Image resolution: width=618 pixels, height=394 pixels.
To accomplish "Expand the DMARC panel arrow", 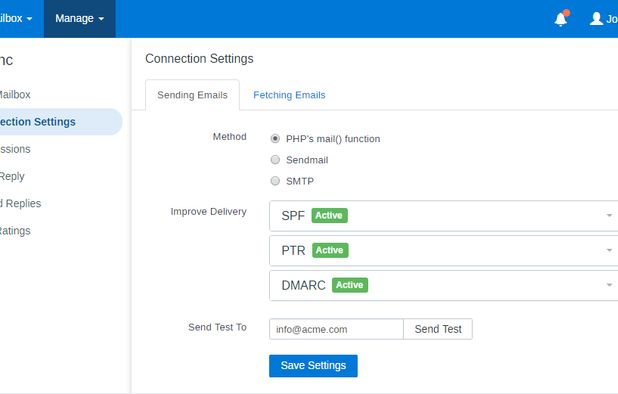I will [609, 285].
